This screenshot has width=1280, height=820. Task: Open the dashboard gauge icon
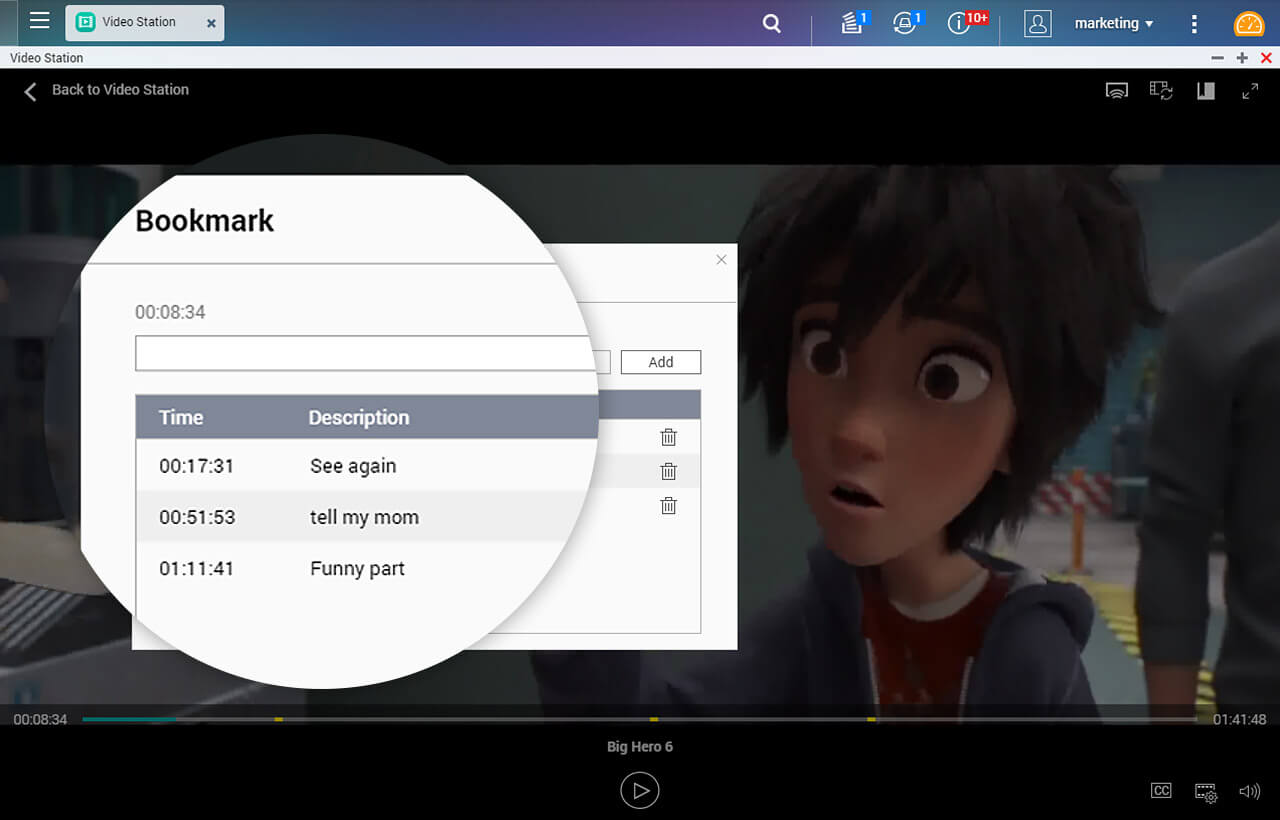[1249, 24]
